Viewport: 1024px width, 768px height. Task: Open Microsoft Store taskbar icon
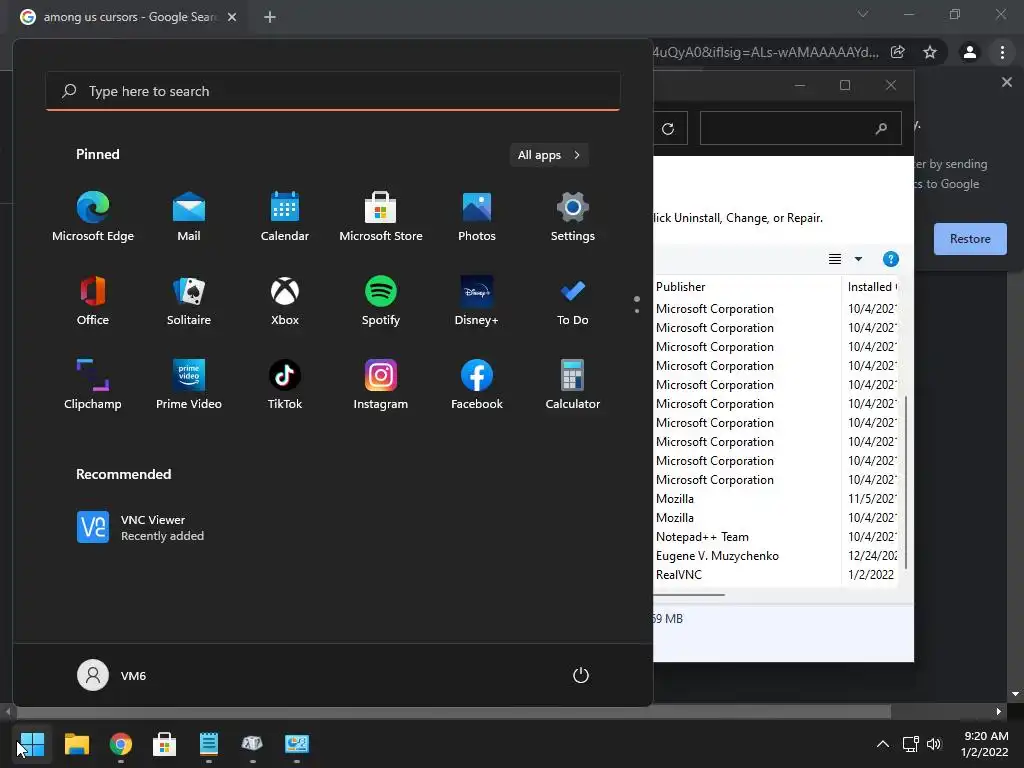pos(165,744)
